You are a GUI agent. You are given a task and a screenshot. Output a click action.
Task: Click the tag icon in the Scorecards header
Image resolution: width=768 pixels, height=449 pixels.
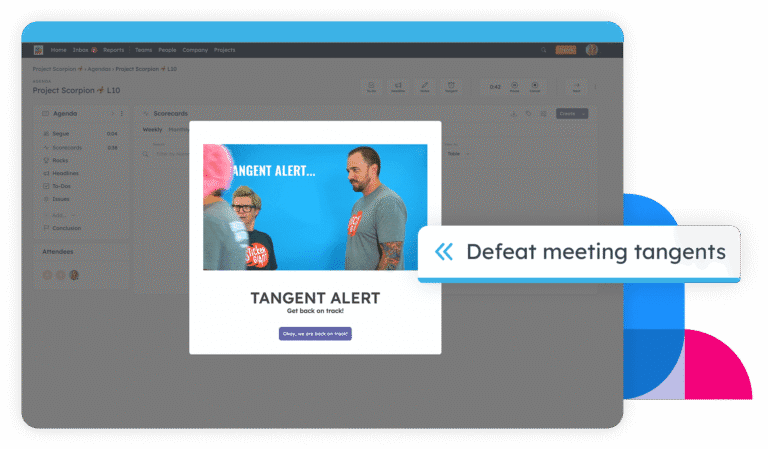pos(528,114)
